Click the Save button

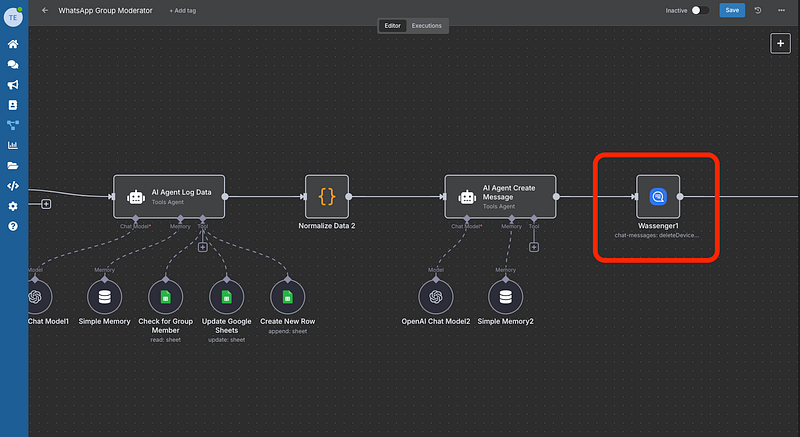point(732,10)
